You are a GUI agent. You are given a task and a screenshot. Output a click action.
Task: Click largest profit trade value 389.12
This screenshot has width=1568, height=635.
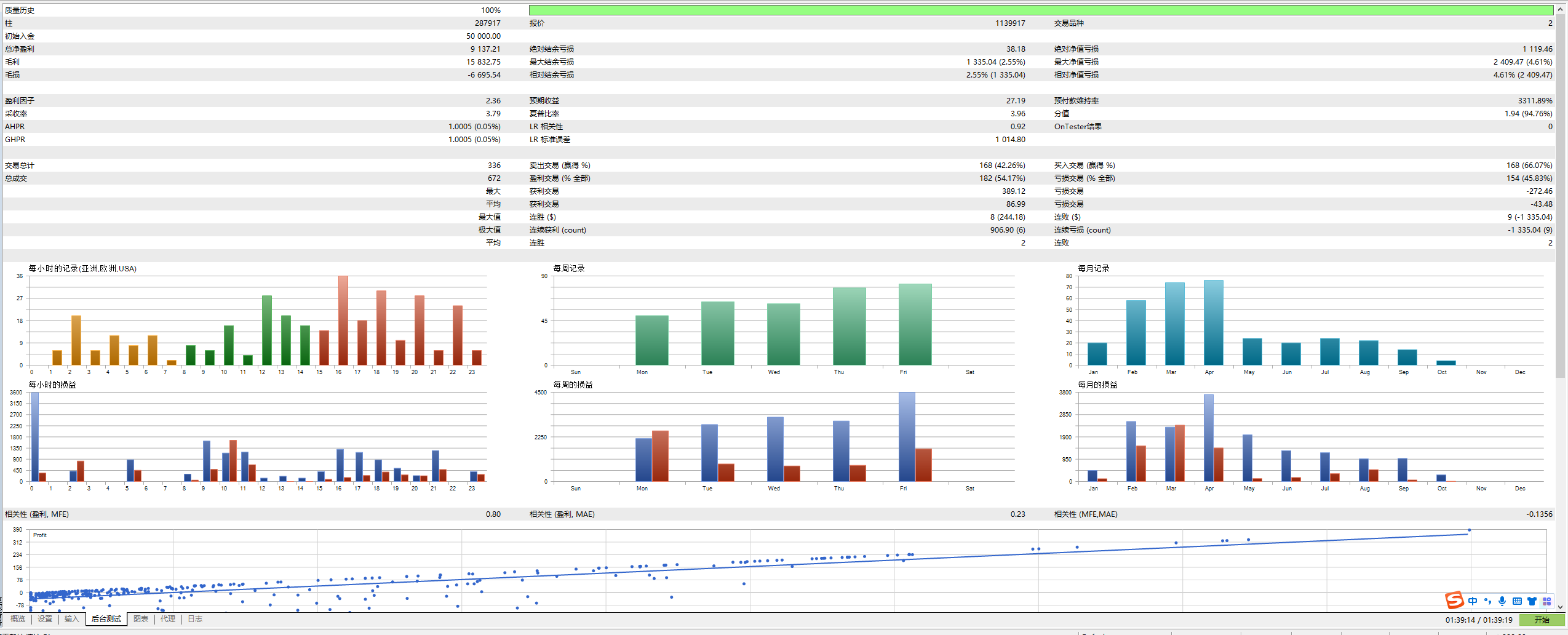point(1014,191)
